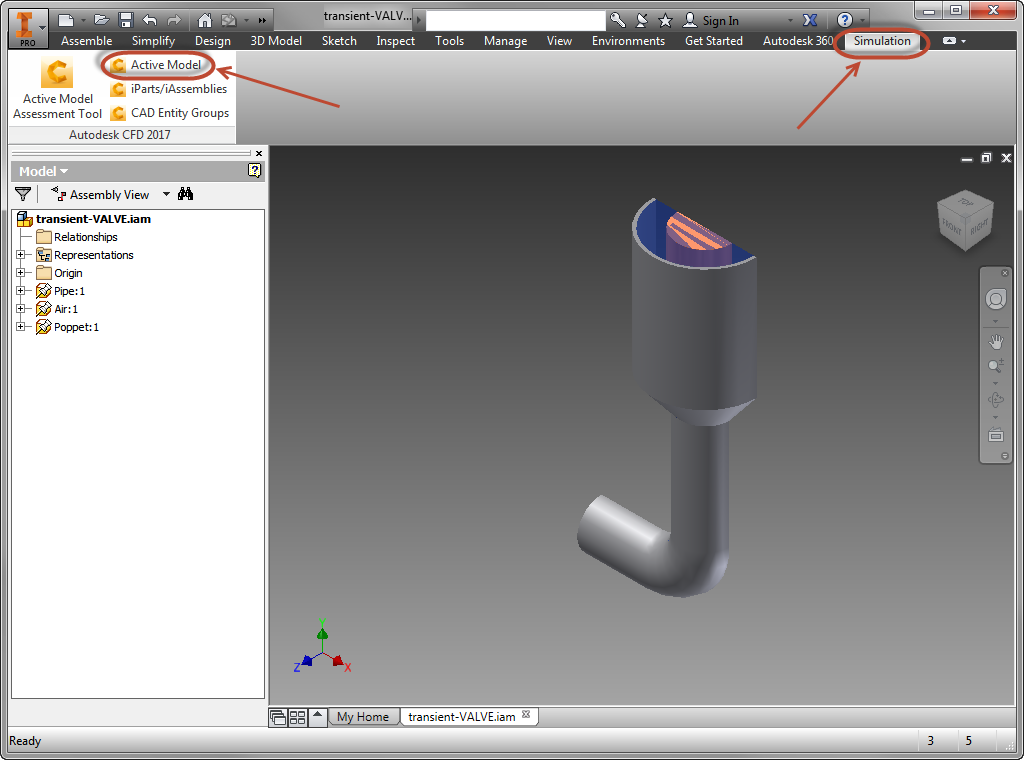Switch to the Simulation ribbon tab
The height and width of the screenshot is (760, 1024).
pyautogui.click(x=882, y=40)
